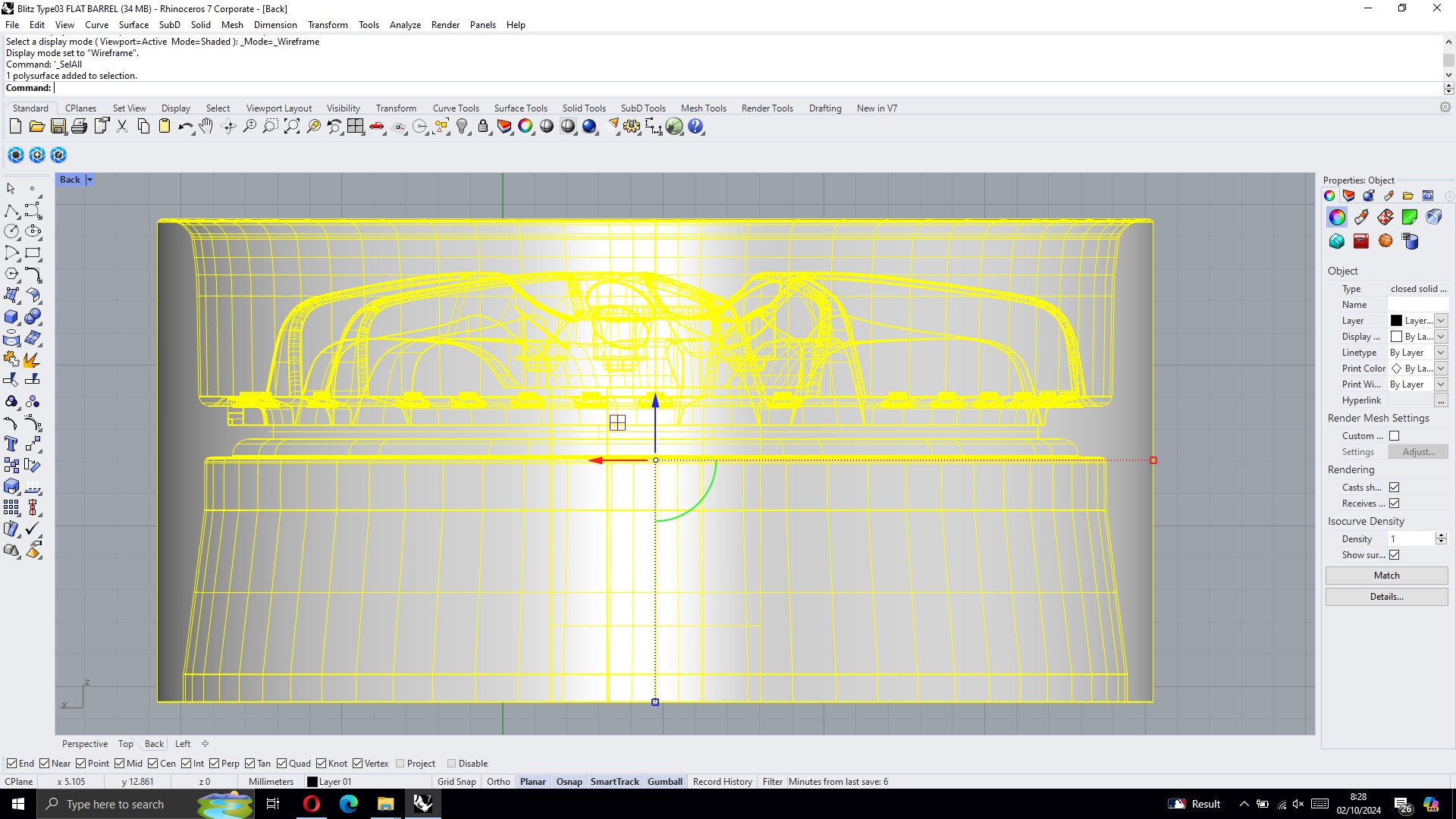This screenshot has height=819, width=1456.
Task: Click the Hide objects lightbulb icon
Action: pos(462,127)
